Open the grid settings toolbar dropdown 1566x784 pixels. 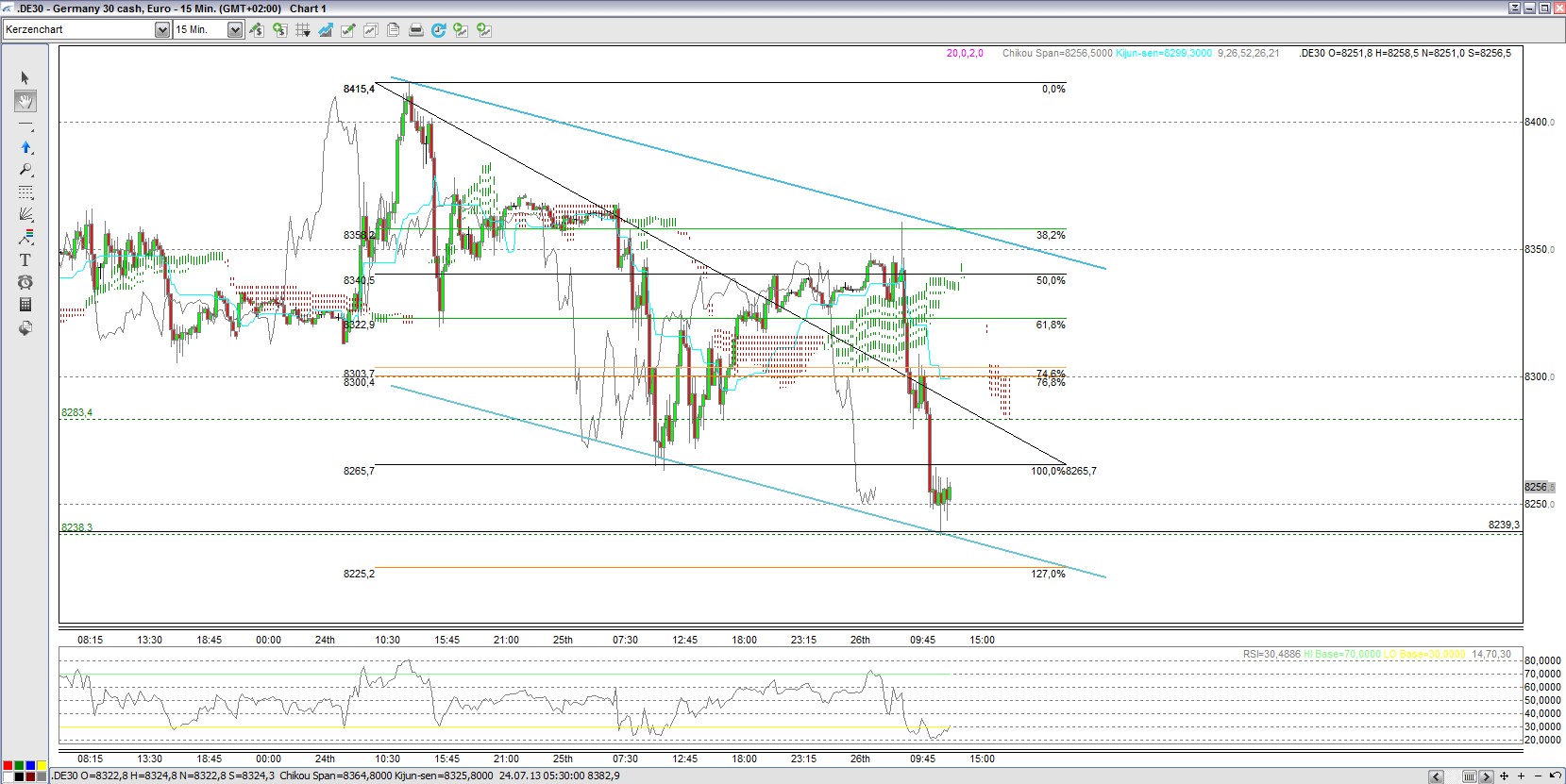pos(303,30)
